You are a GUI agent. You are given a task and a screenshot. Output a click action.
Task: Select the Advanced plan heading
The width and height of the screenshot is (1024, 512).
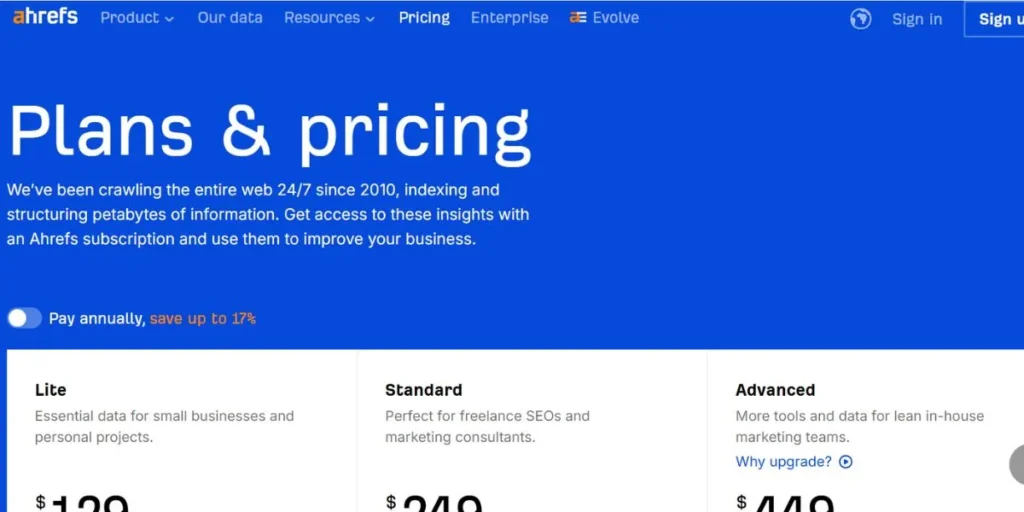[x=775, y=390]
